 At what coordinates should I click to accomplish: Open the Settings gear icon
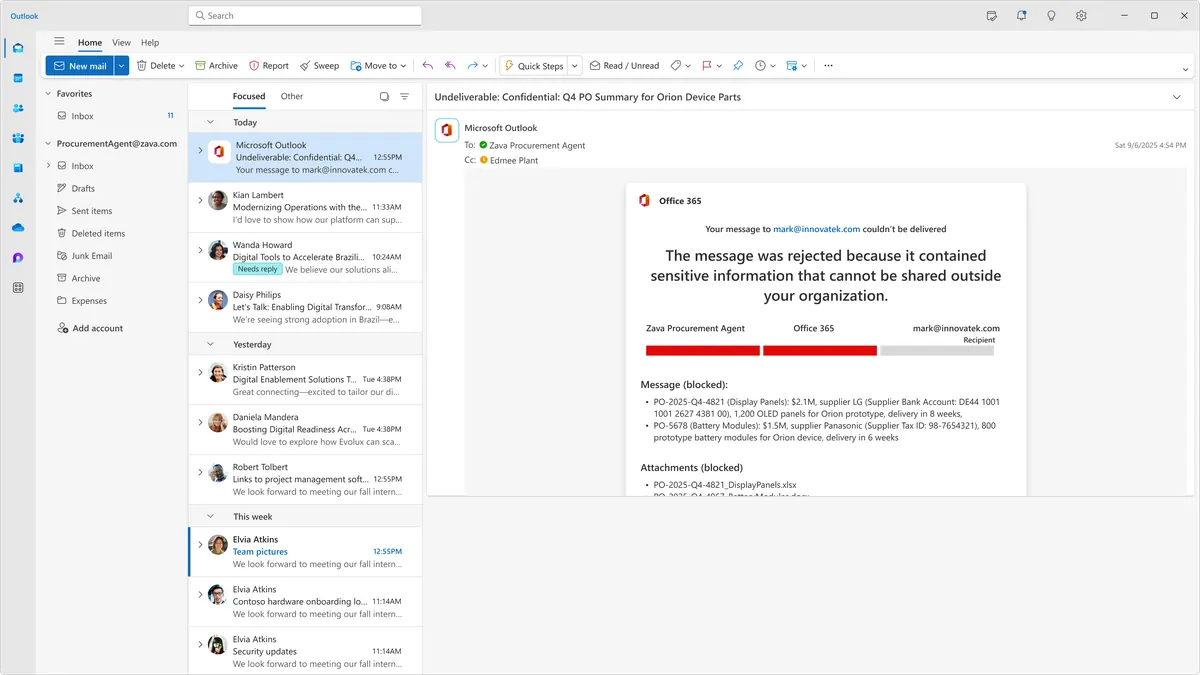point(1081,16)
